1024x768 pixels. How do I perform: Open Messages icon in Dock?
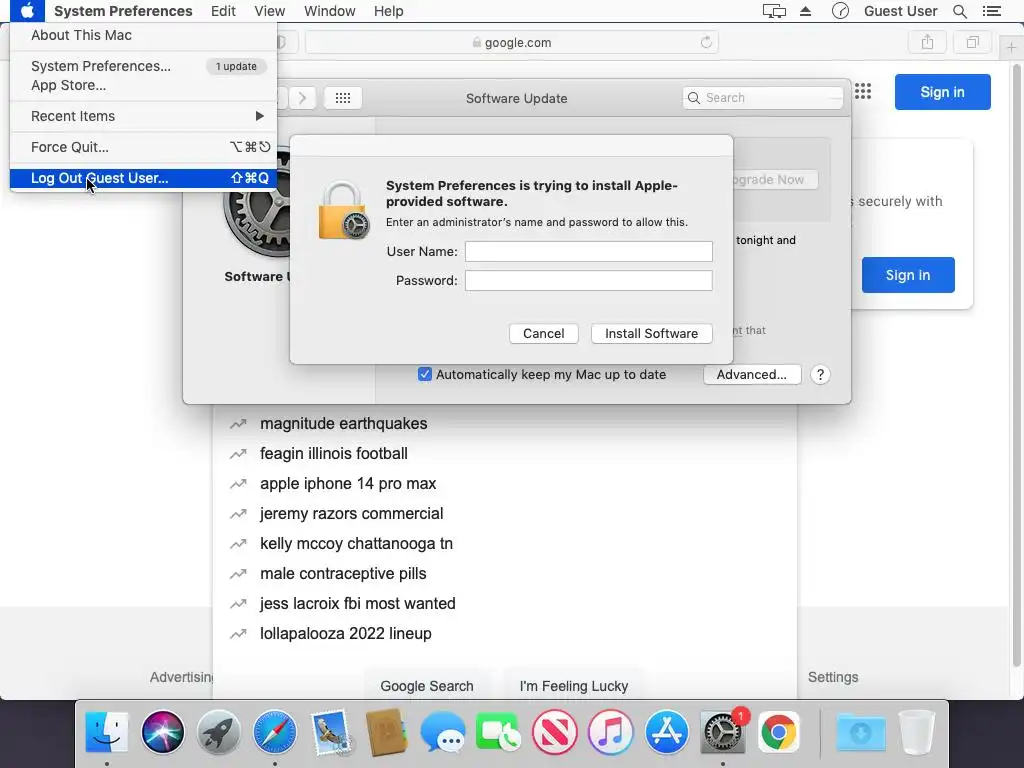coord(443,732)
